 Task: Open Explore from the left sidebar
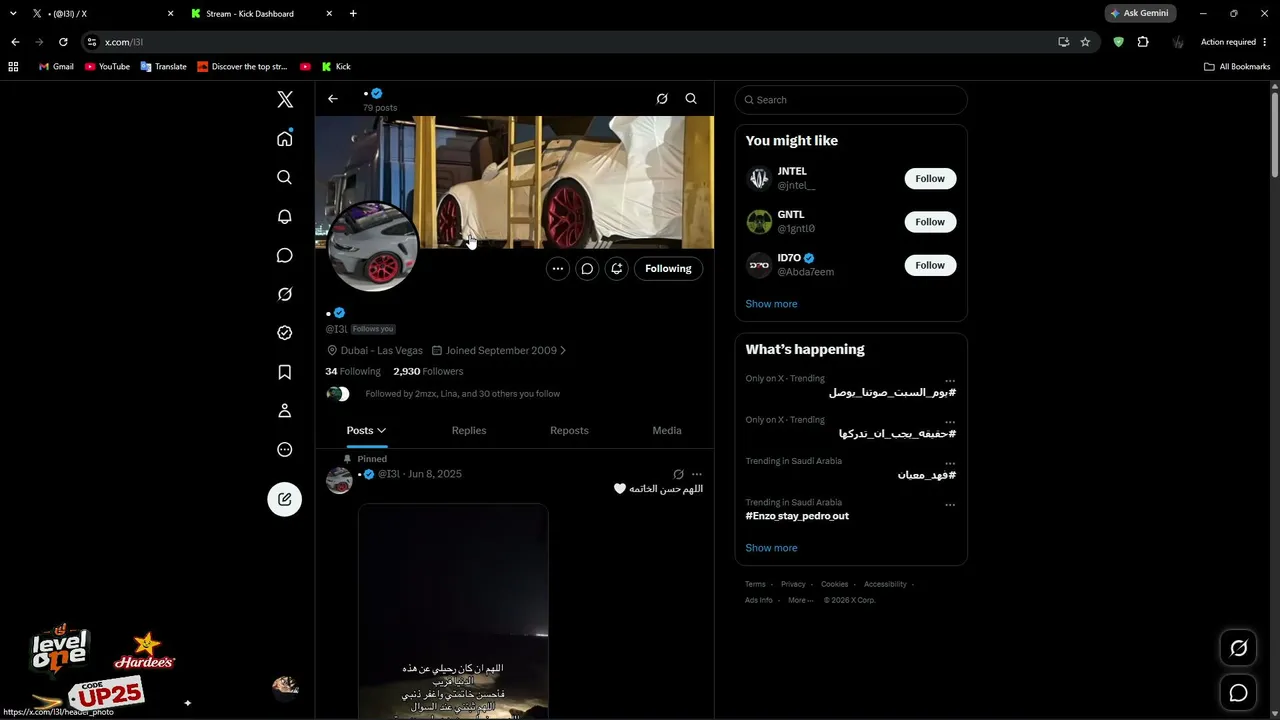[285, 177]
